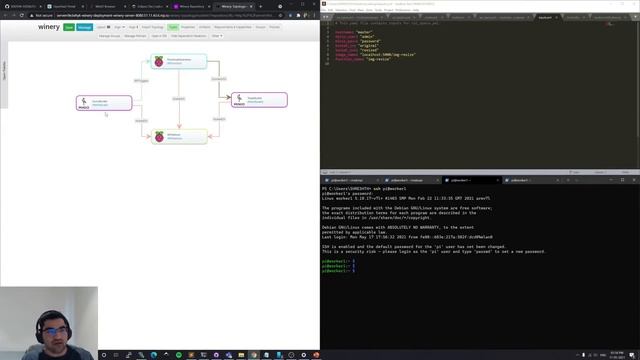Open Microsoft Edge from the taskbar
The height and width of the screenshot is (360, 640).
[154, 355]
